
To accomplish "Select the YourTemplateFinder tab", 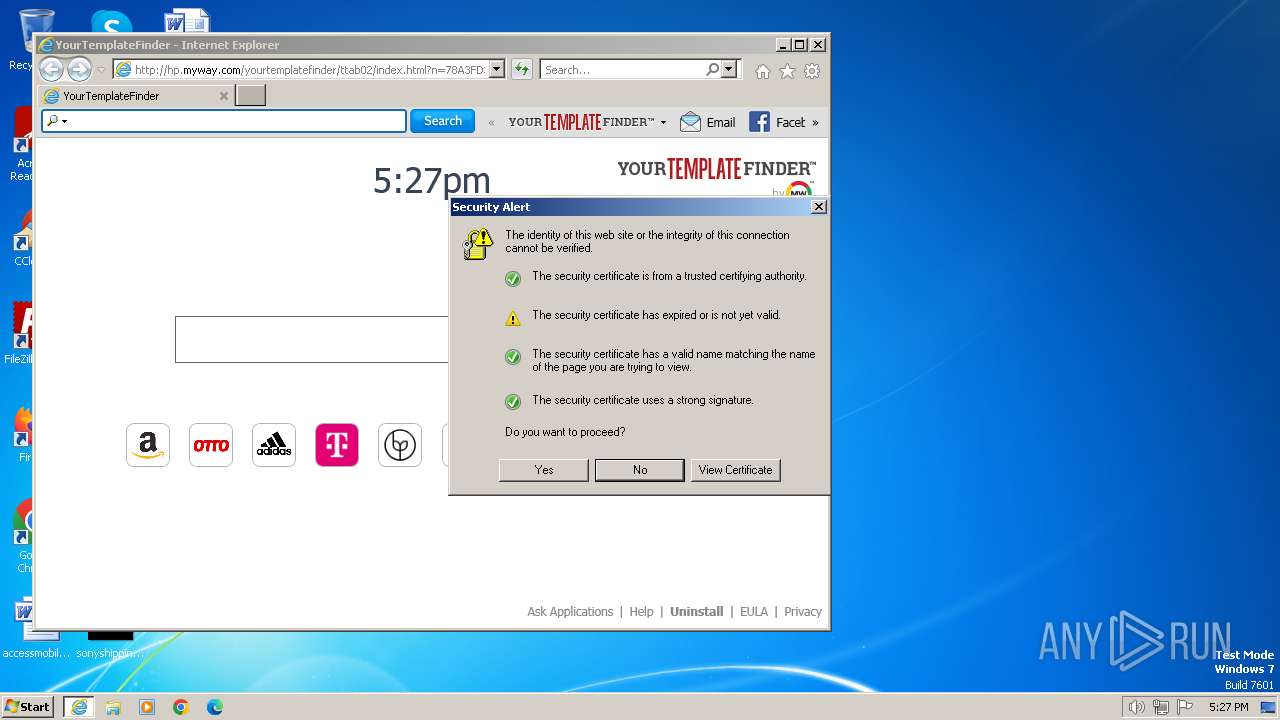I will [x=135, y=96].
